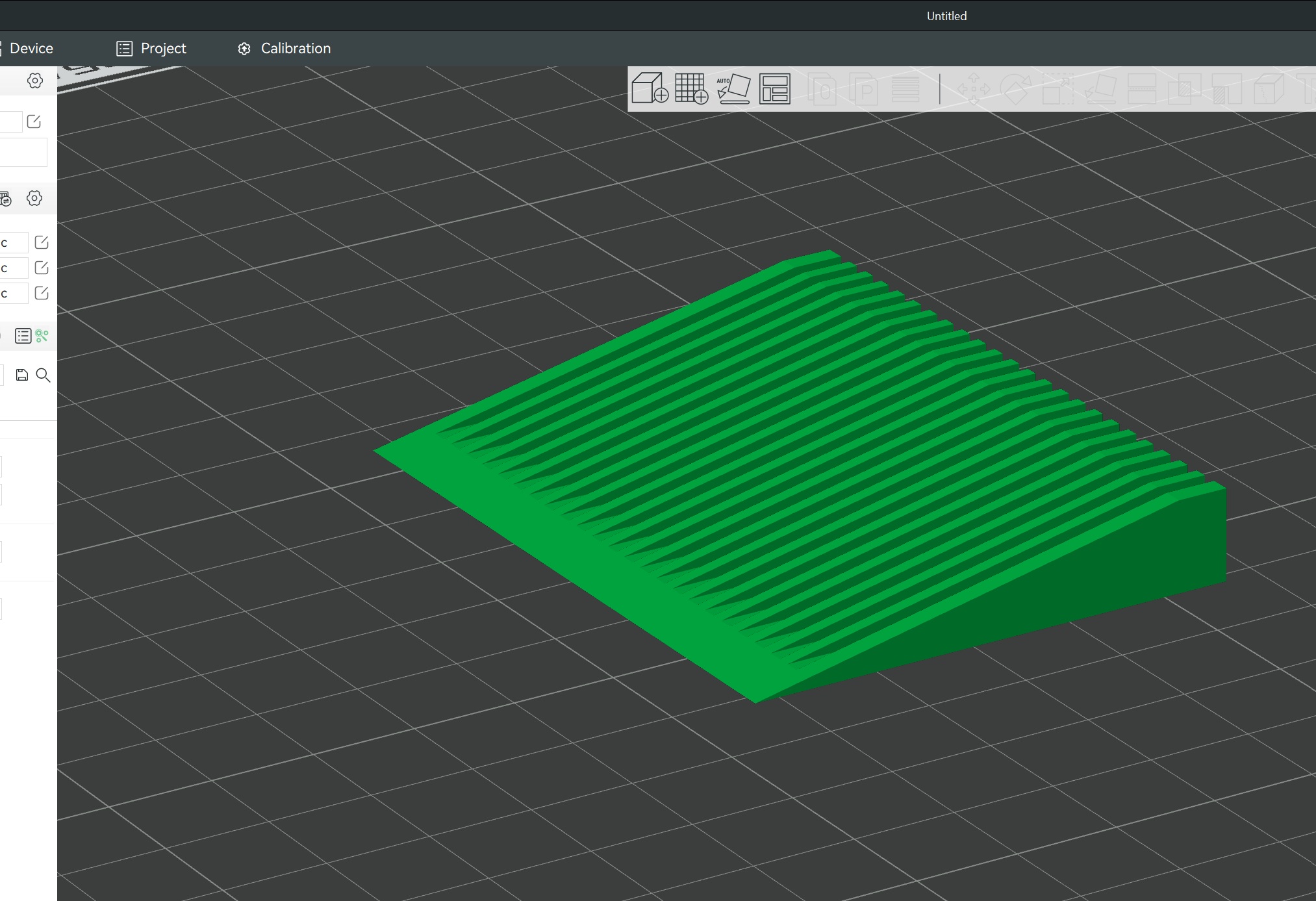Select the Scale tool icon
Screen dimensions: 1316x901
(1057, 88)
